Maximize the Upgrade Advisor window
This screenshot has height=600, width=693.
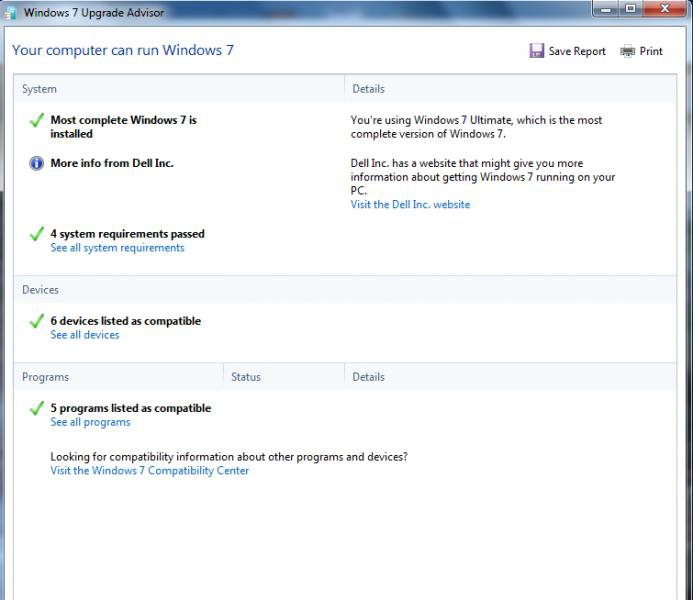click(630, 9)
